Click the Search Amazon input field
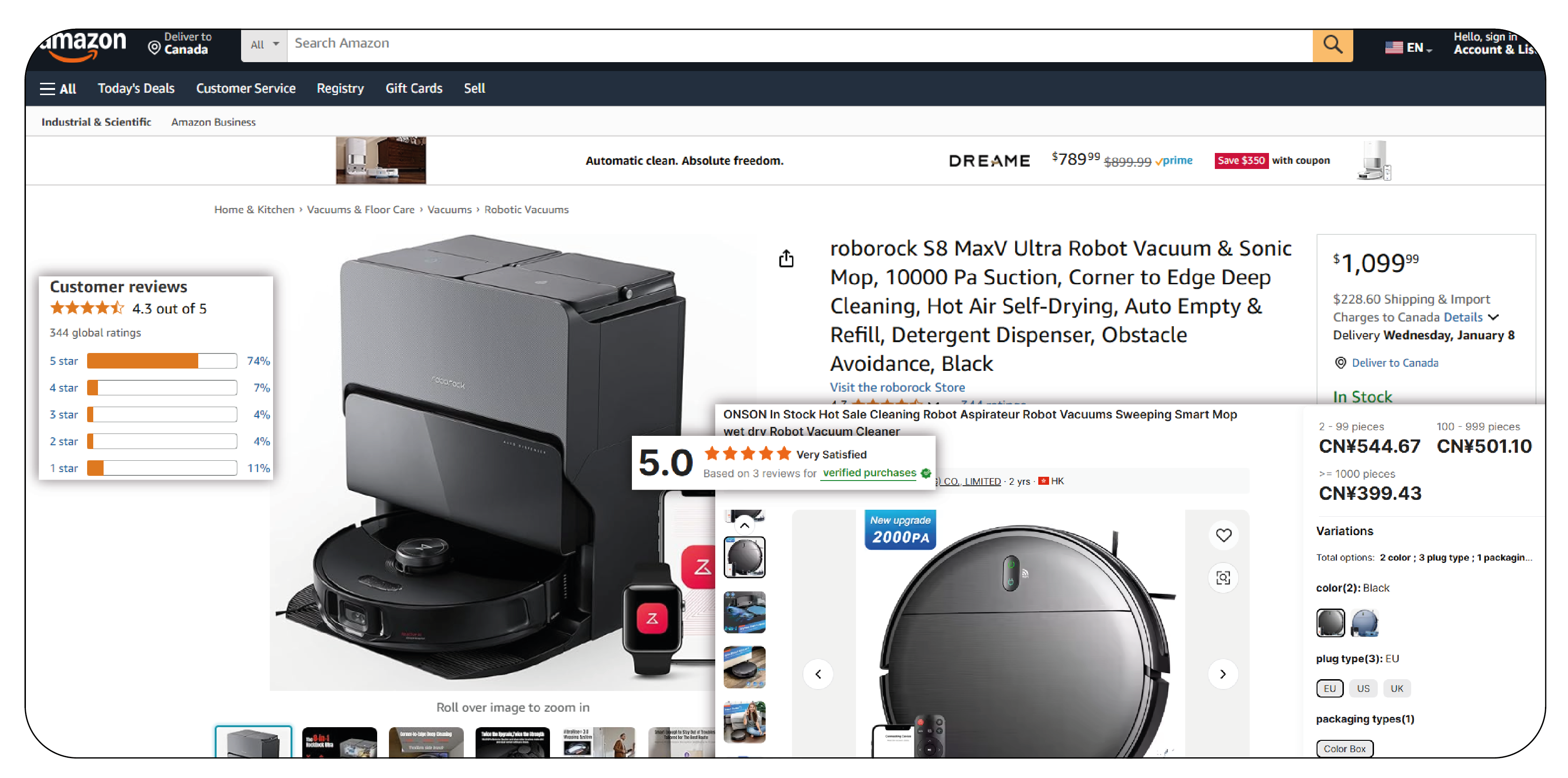Screen dimensions: 1568x778 [800, 45]
